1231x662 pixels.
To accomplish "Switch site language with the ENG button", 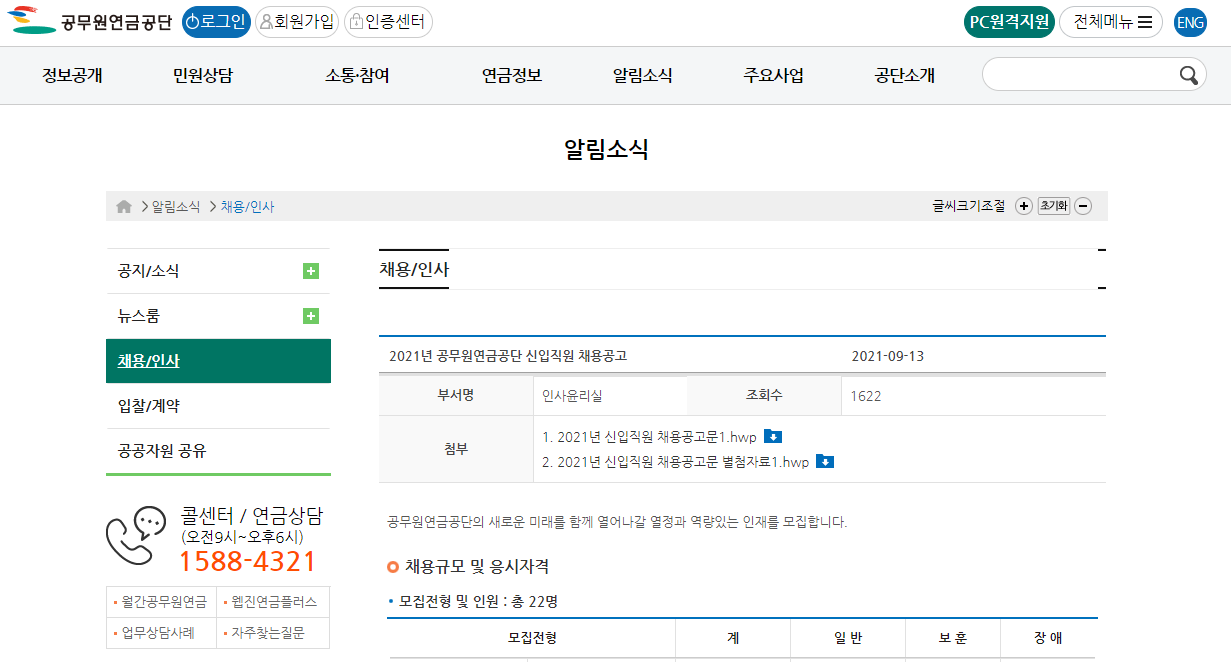I will [1190, 20].
